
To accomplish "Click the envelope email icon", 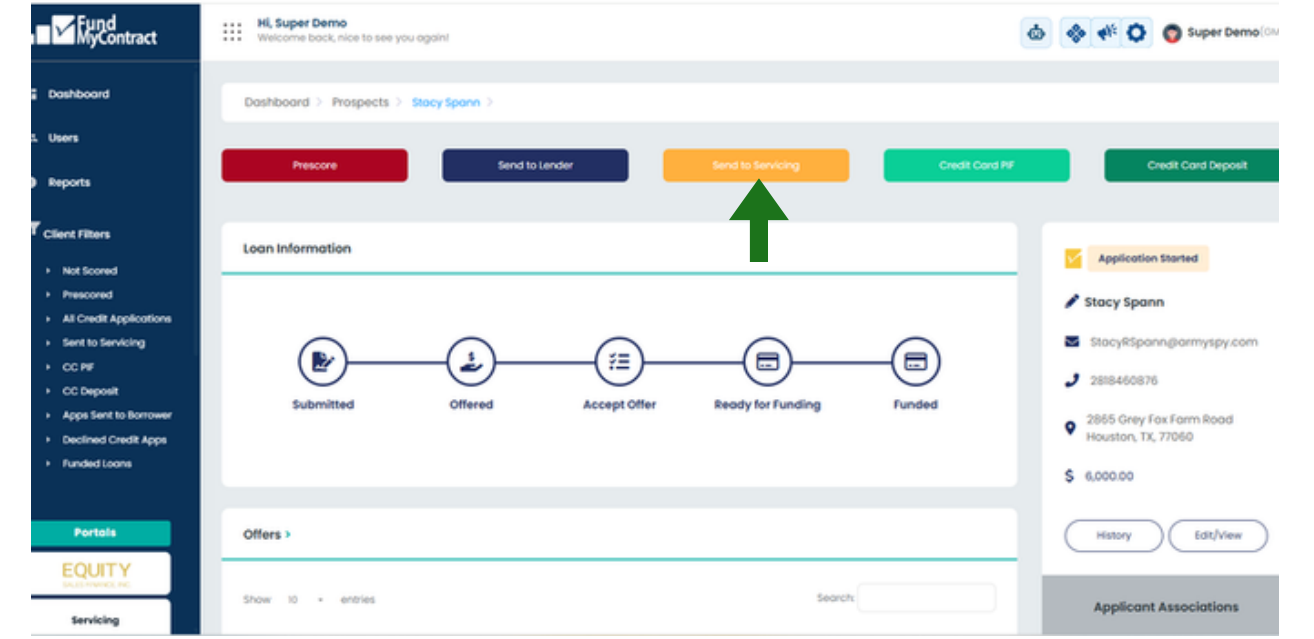I will tap(1072, 341).
